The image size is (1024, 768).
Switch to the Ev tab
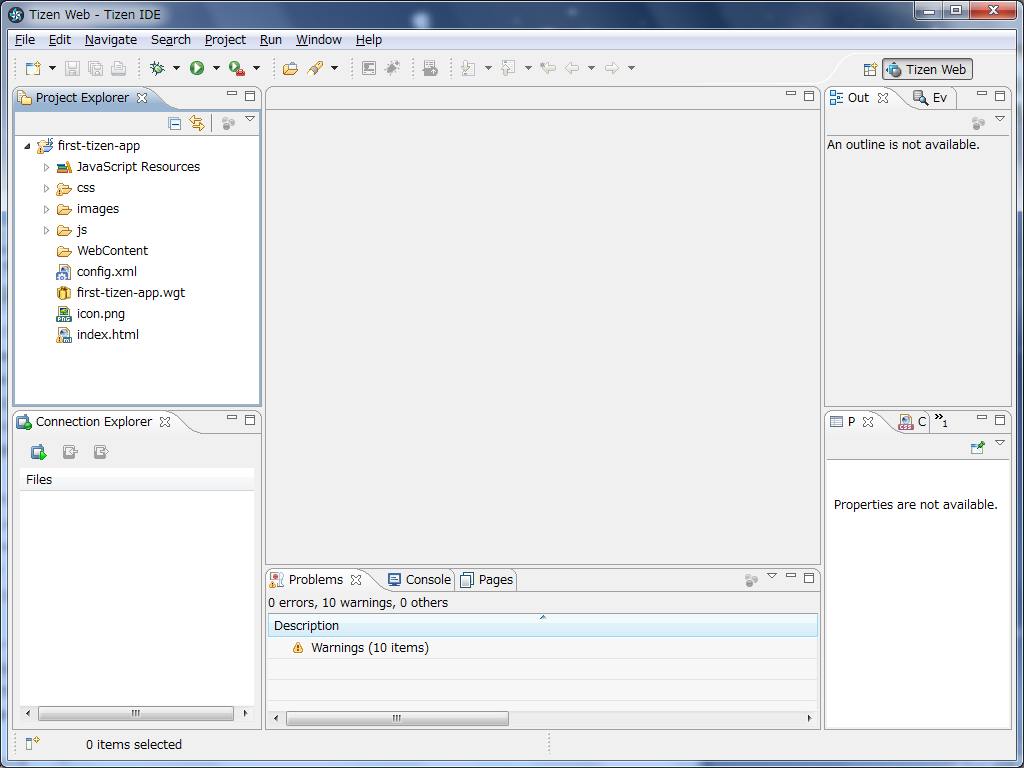(931, 98)
